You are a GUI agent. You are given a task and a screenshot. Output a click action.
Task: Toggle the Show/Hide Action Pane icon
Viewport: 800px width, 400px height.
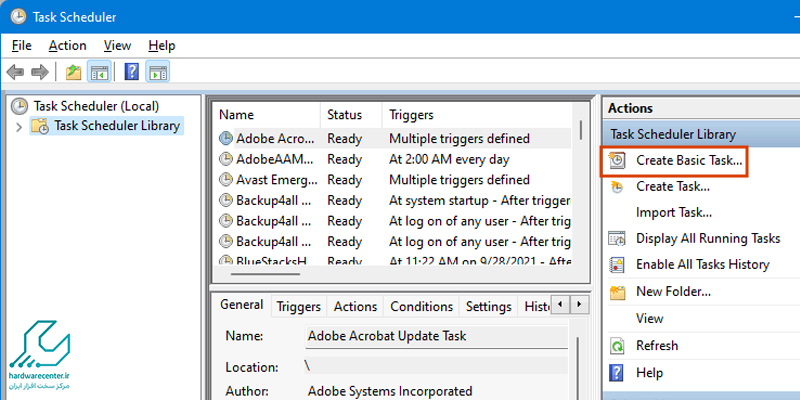[157, 72]
